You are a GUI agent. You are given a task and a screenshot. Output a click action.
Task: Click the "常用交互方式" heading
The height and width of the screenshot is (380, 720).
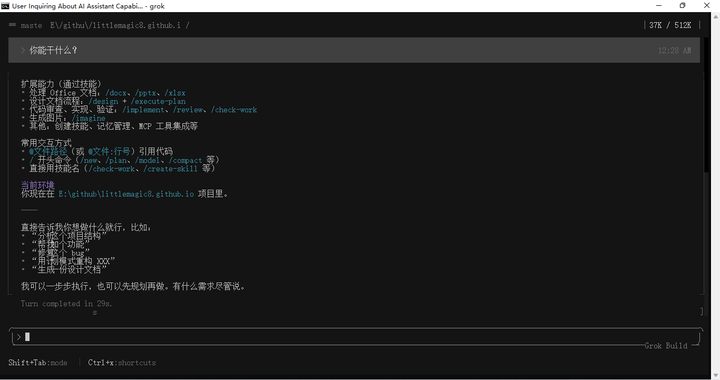46,143
